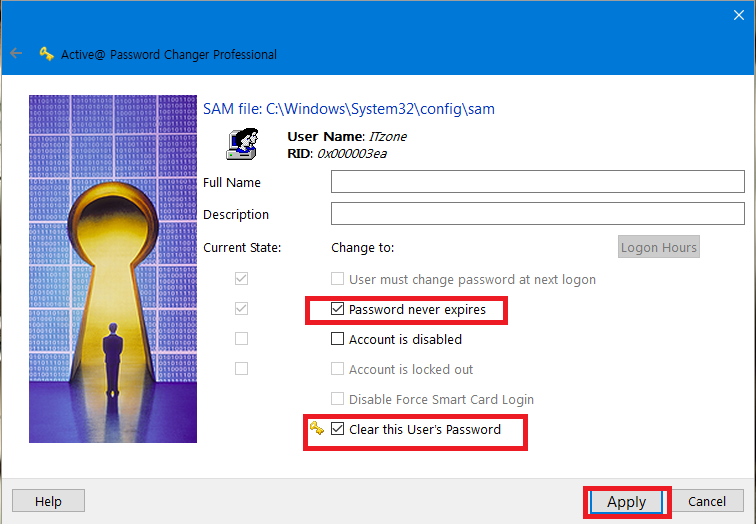The width and height of the screenshot is (756, 524).
Task: Click the Current State label
Action: [x=242, y=247]
